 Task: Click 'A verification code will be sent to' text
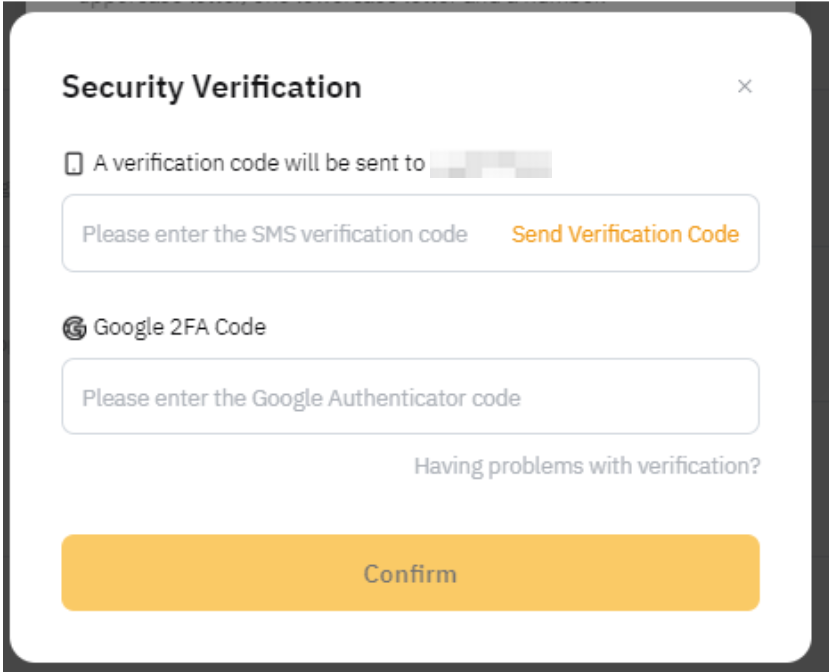[x=259, y=163]
